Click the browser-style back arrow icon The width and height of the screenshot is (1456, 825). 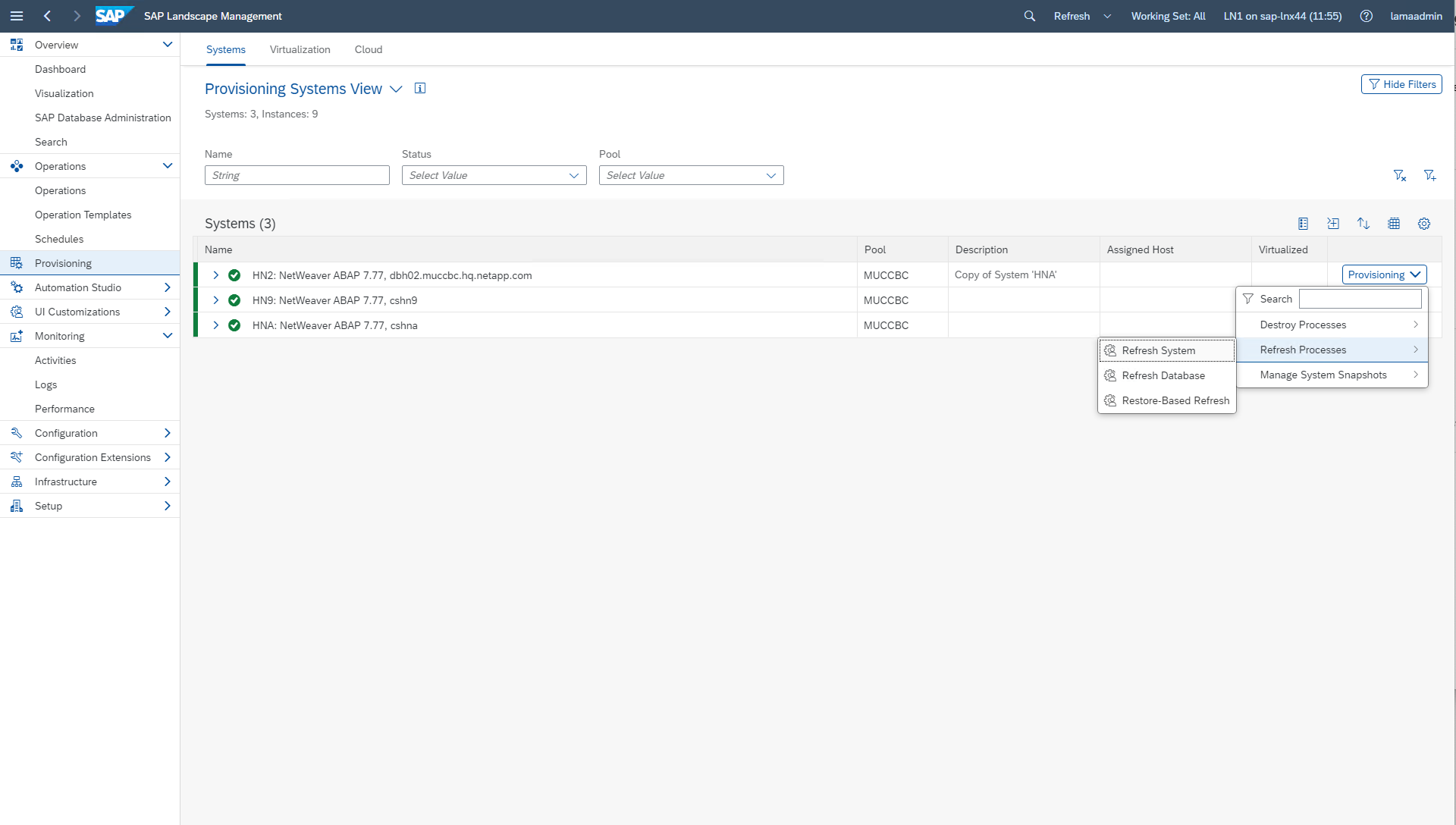tap(48, 16)
